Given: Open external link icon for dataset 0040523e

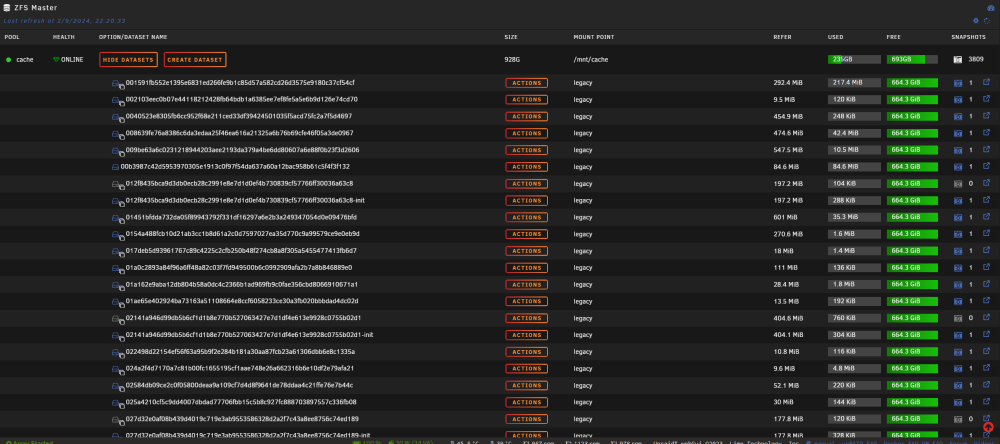Looking at the screenshot, I should (986, 116).
